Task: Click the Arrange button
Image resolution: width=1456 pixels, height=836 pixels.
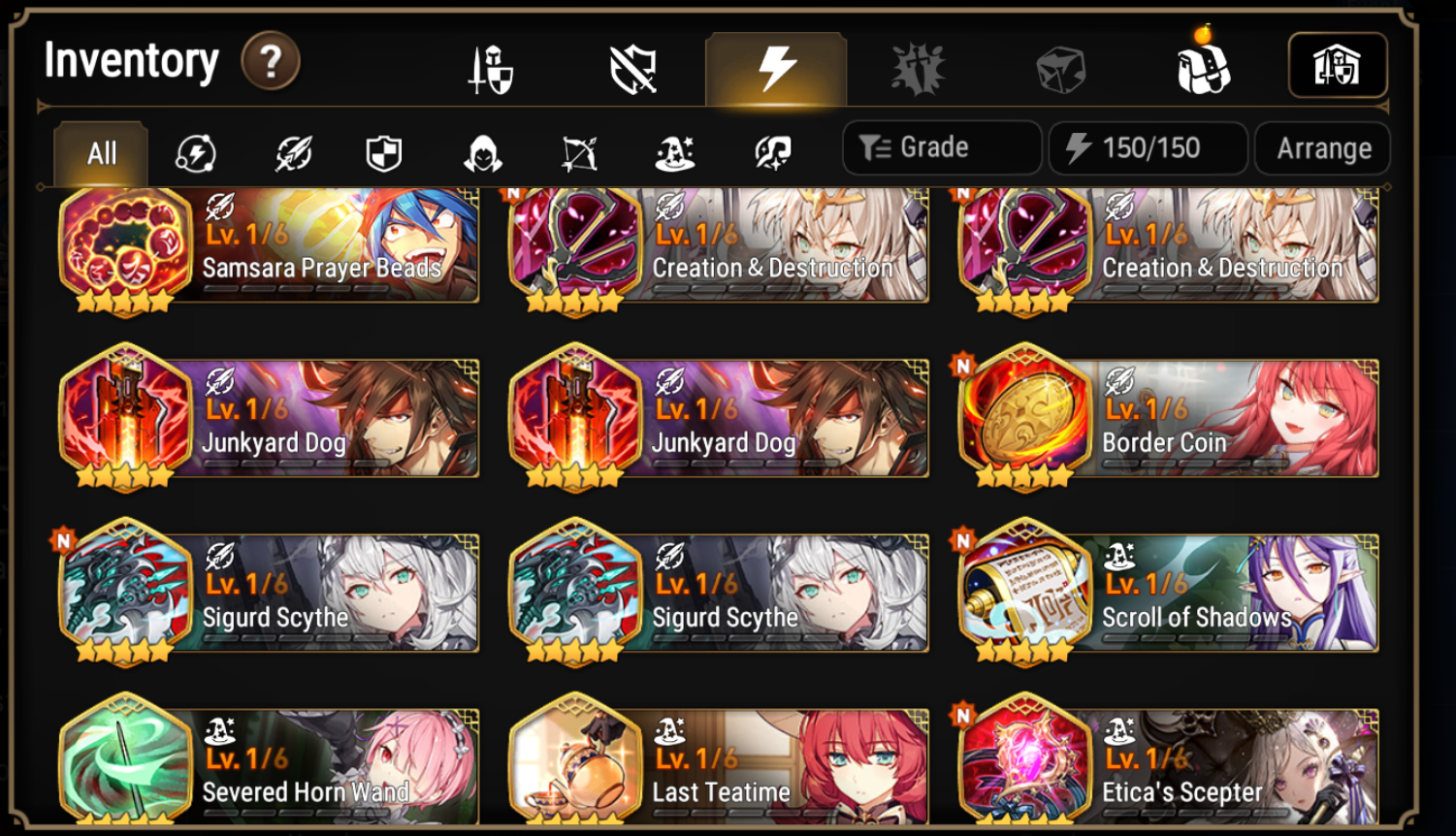Action: tap(1323, 148)
